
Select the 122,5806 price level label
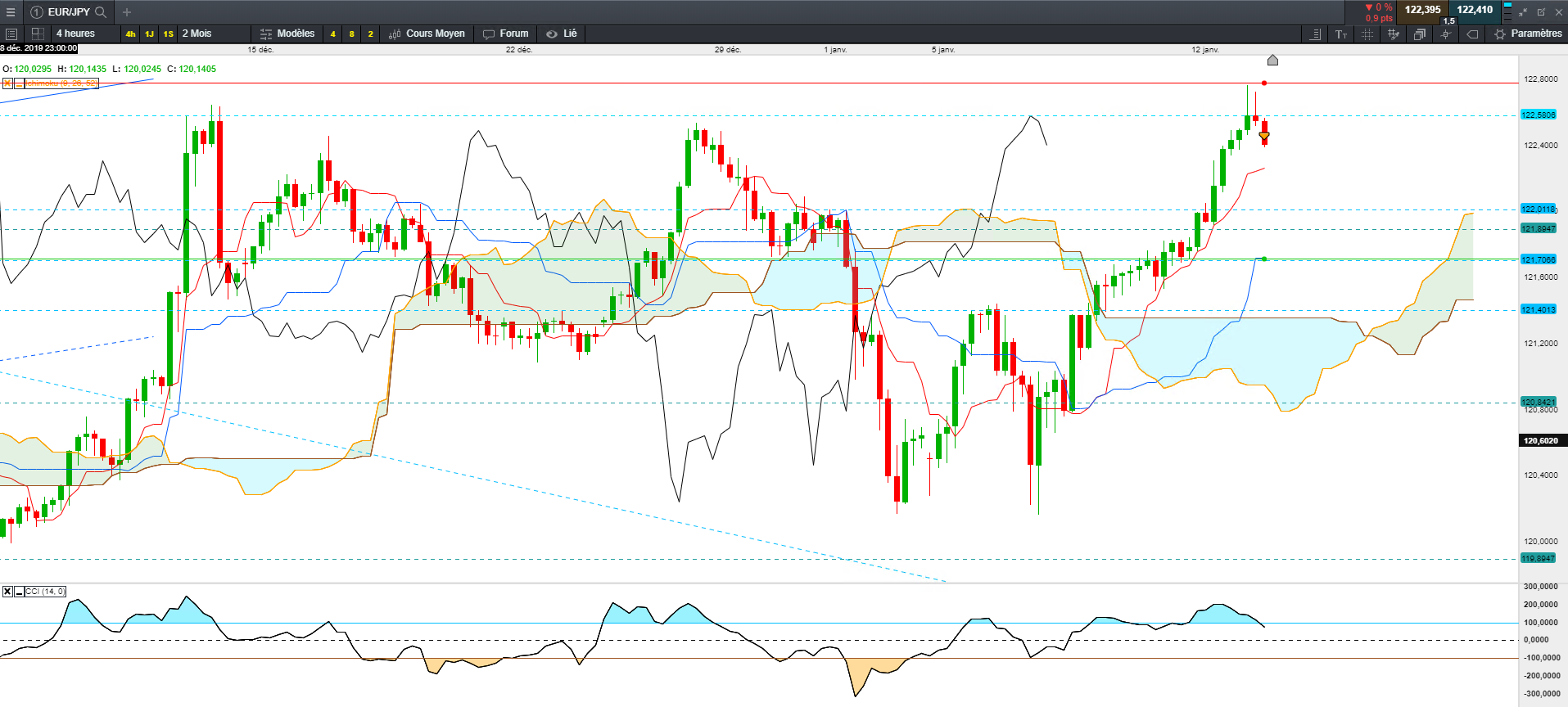pos(1538,115)
